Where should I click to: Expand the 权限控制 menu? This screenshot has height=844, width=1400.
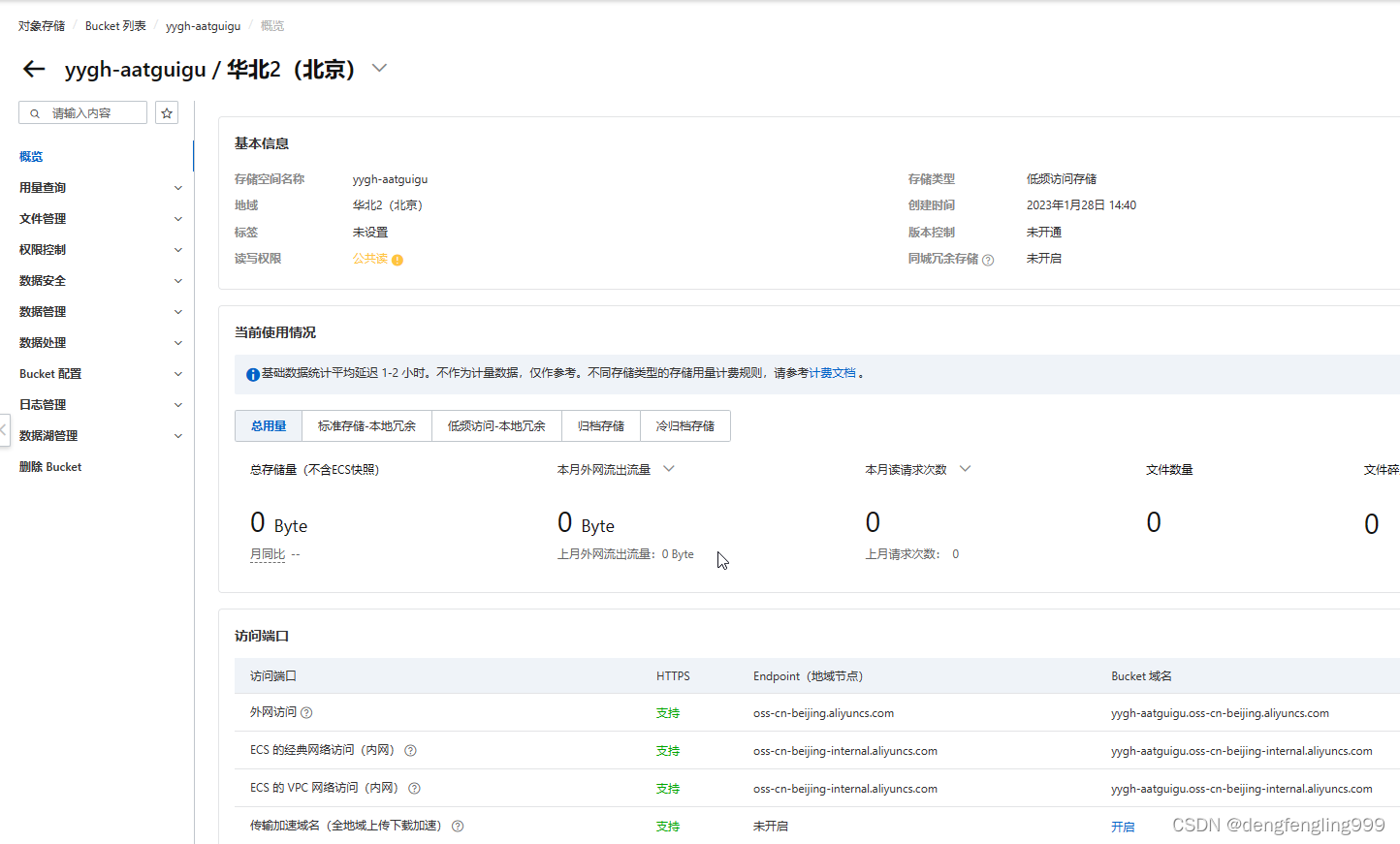pos(177,250)
